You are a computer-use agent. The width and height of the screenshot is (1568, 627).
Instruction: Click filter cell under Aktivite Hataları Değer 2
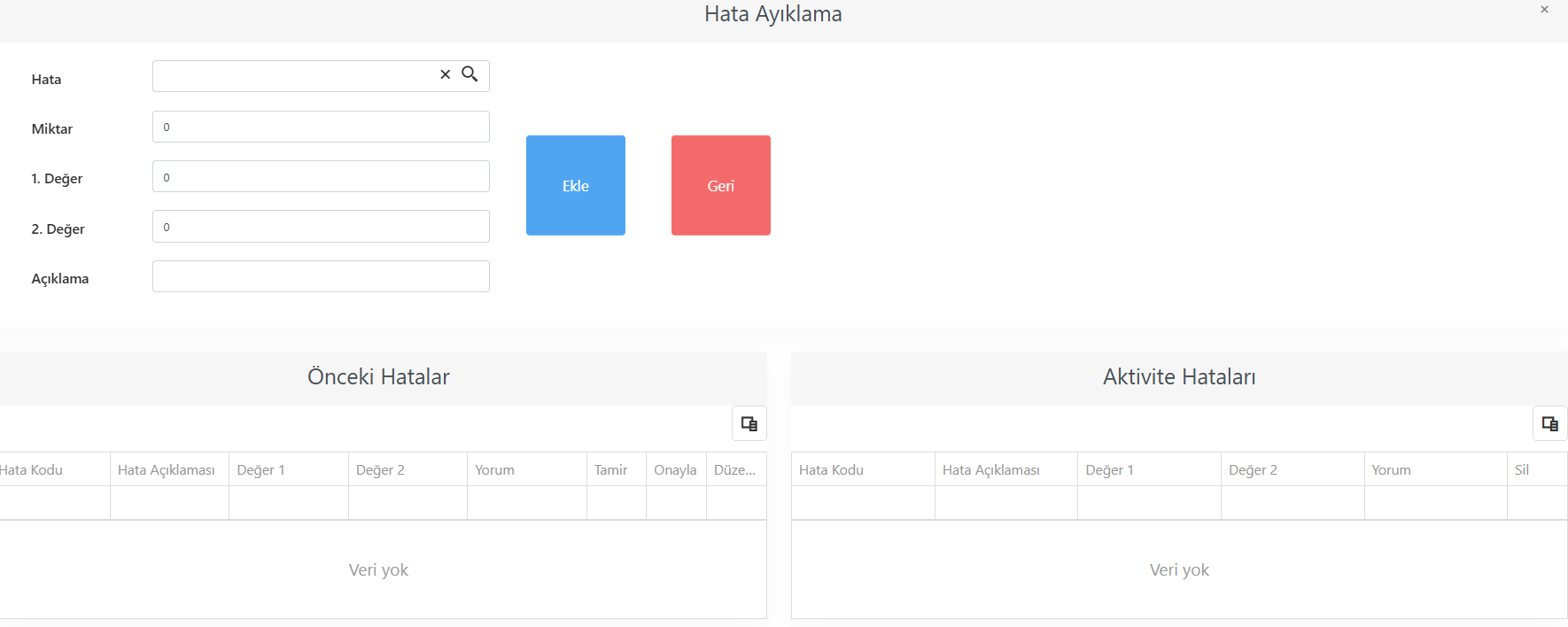coord(1293,502)
